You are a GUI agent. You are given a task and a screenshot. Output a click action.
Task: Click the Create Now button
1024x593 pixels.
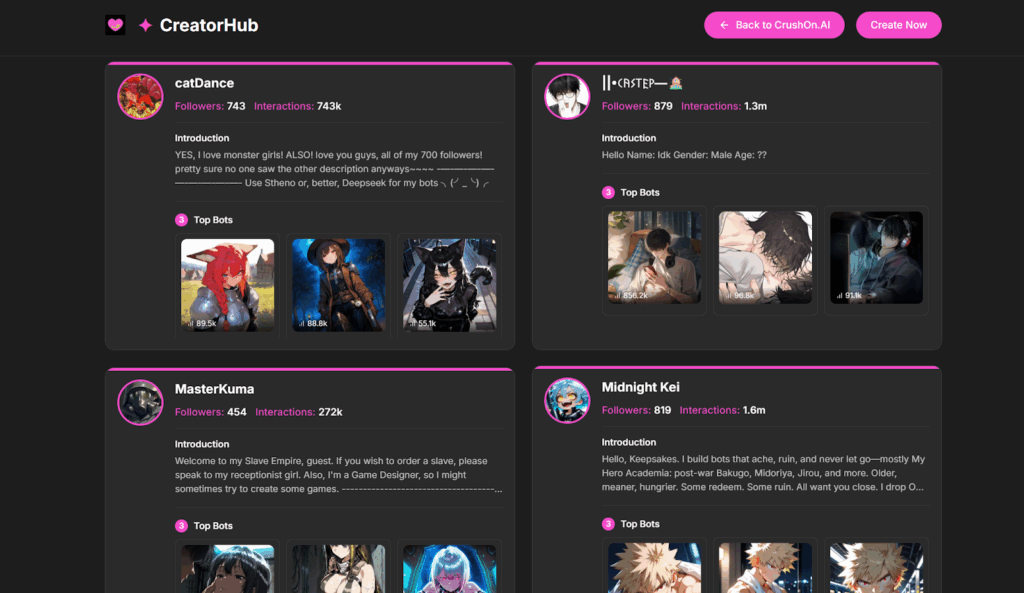click(899, 25)
